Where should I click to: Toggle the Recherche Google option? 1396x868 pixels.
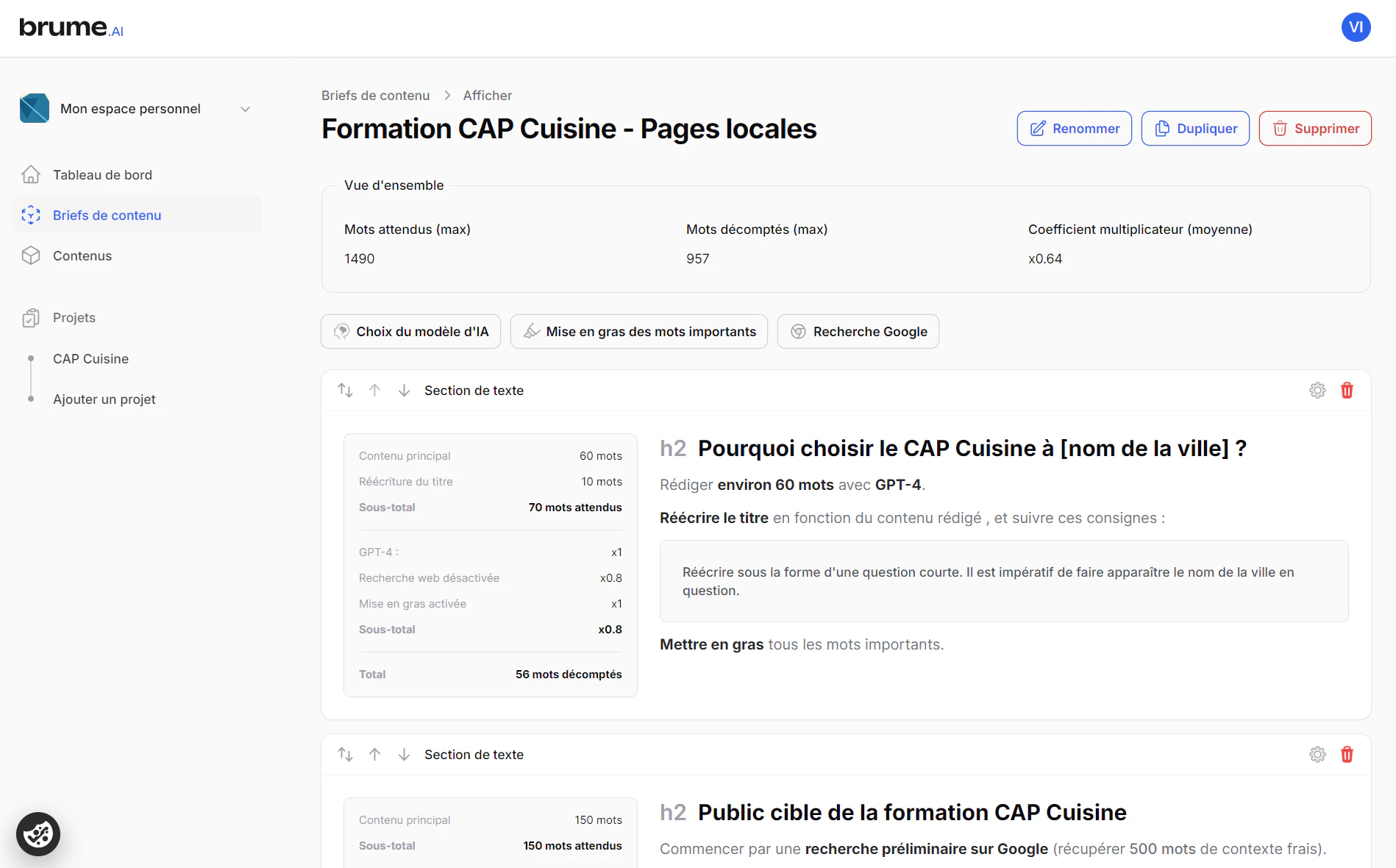858,332
